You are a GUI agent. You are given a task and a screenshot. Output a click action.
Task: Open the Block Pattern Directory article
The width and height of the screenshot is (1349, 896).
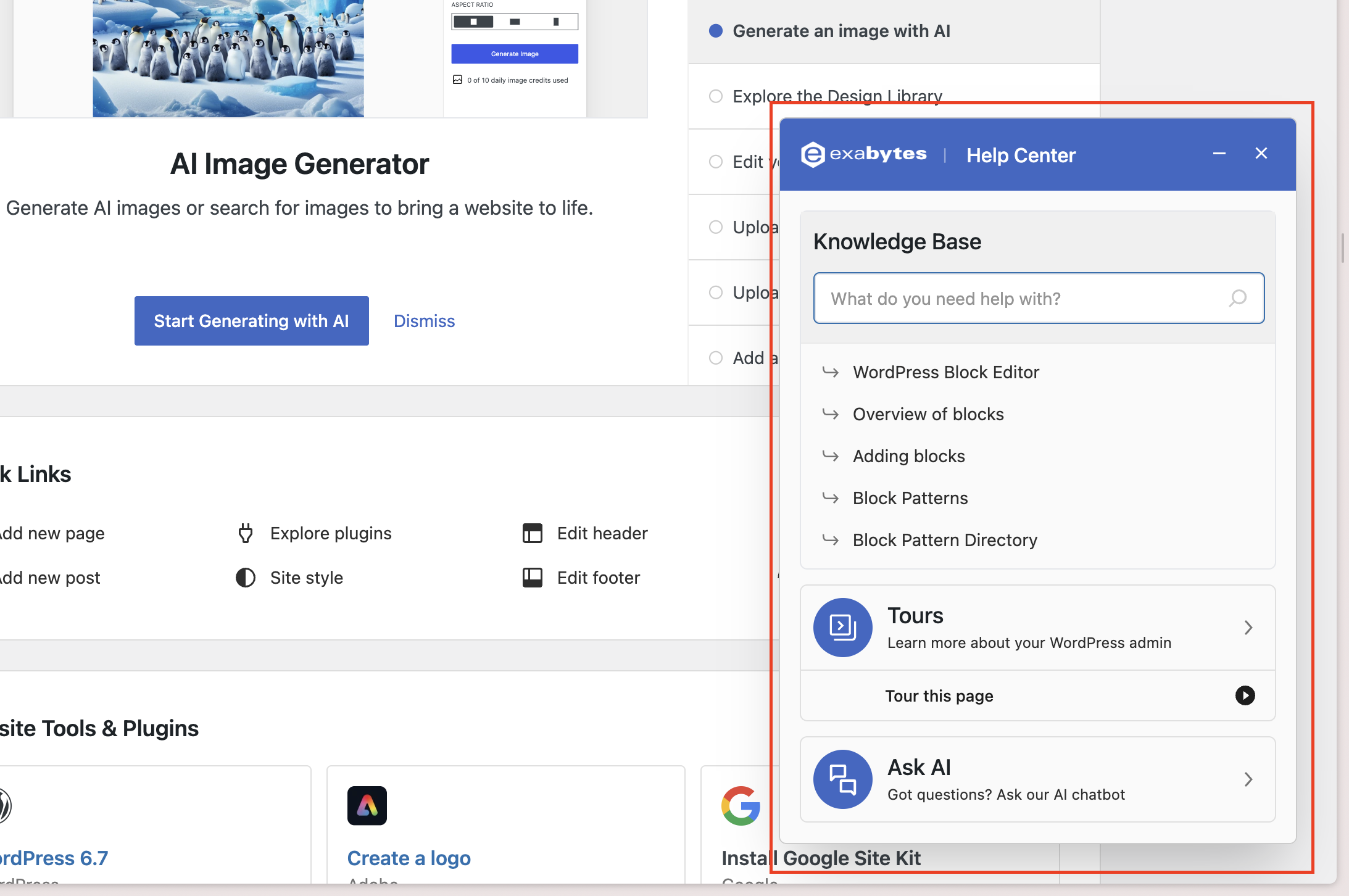point(945,540)
